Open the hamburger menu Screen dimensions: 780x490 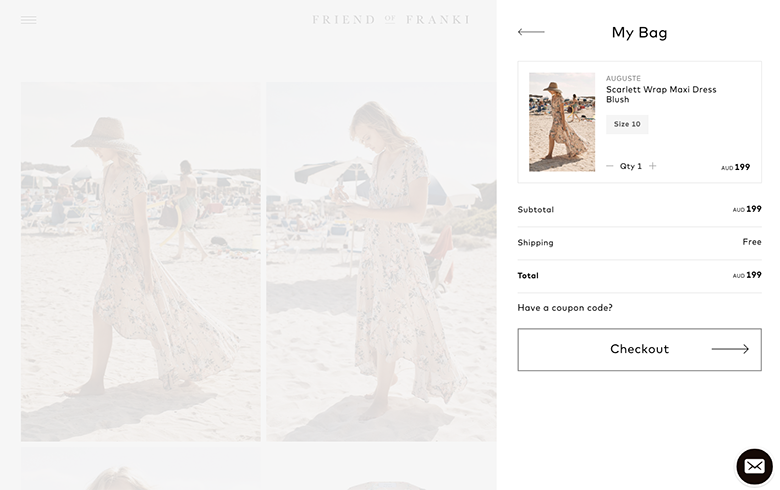click(28, 20)
